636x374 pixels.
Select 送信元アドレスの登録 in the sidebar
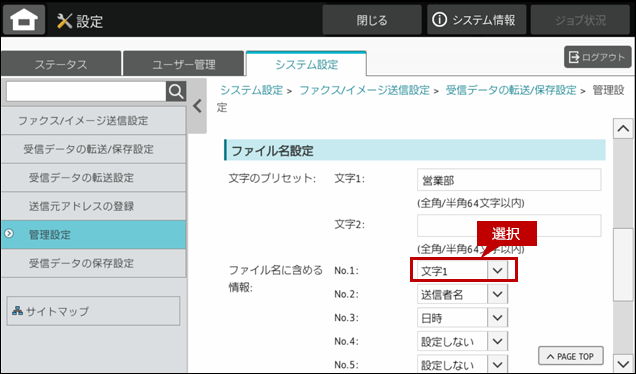pyautogui.click(x=93, y=206)
